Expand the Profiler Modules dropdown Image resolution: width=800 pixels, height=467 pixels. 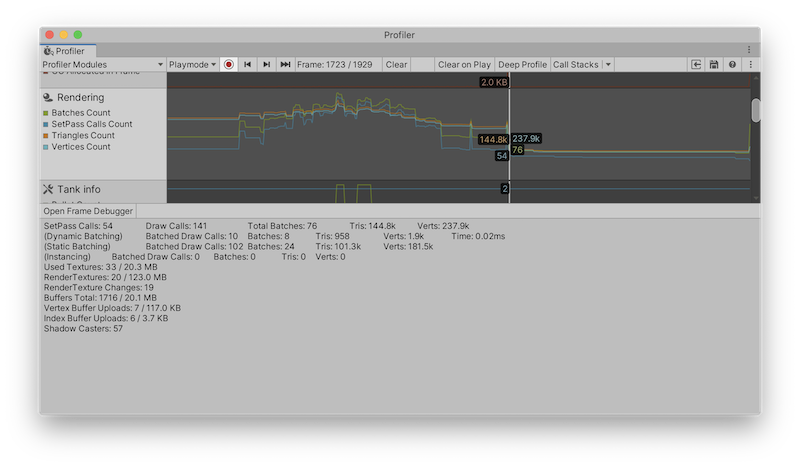pos(102,64)
